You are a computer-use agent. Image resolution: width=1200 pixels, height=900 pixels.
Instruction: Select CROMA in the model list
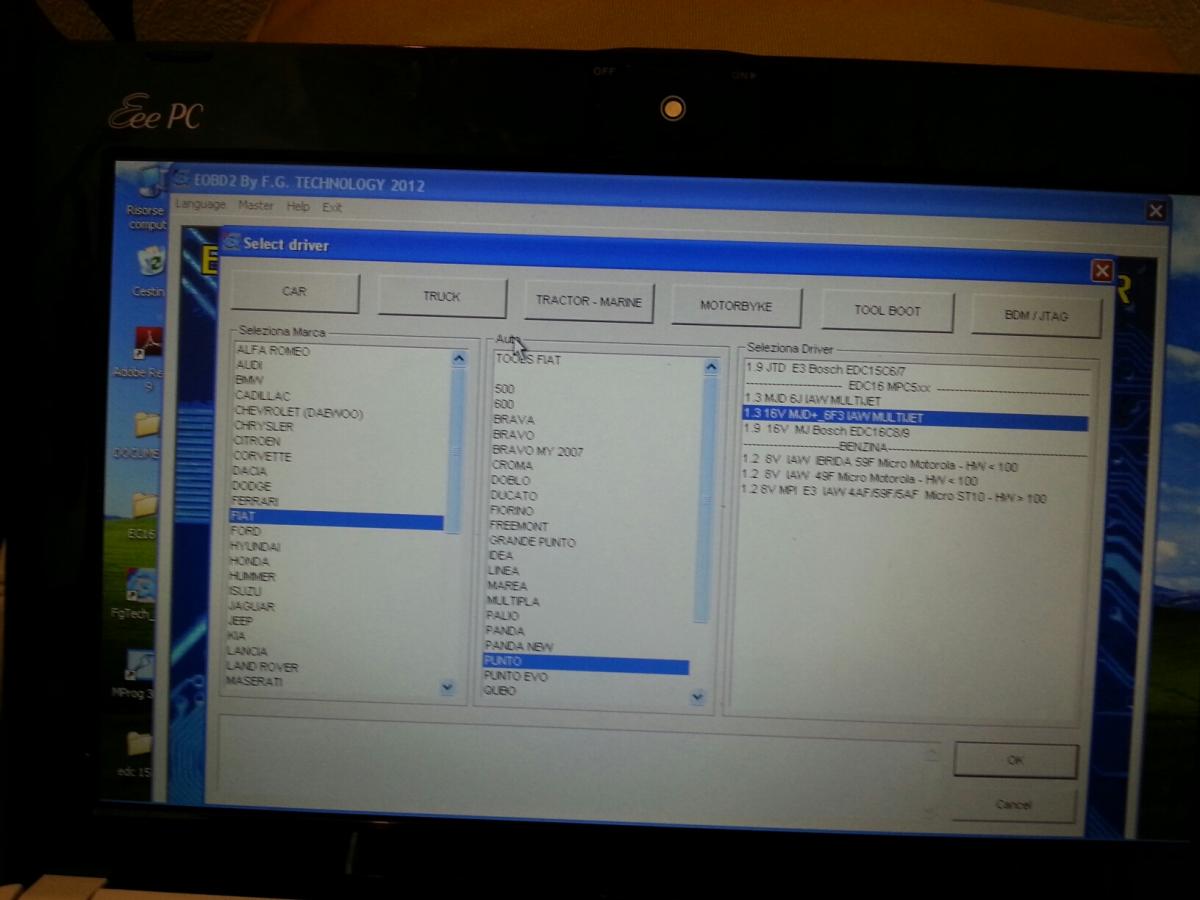pos(512,465)
